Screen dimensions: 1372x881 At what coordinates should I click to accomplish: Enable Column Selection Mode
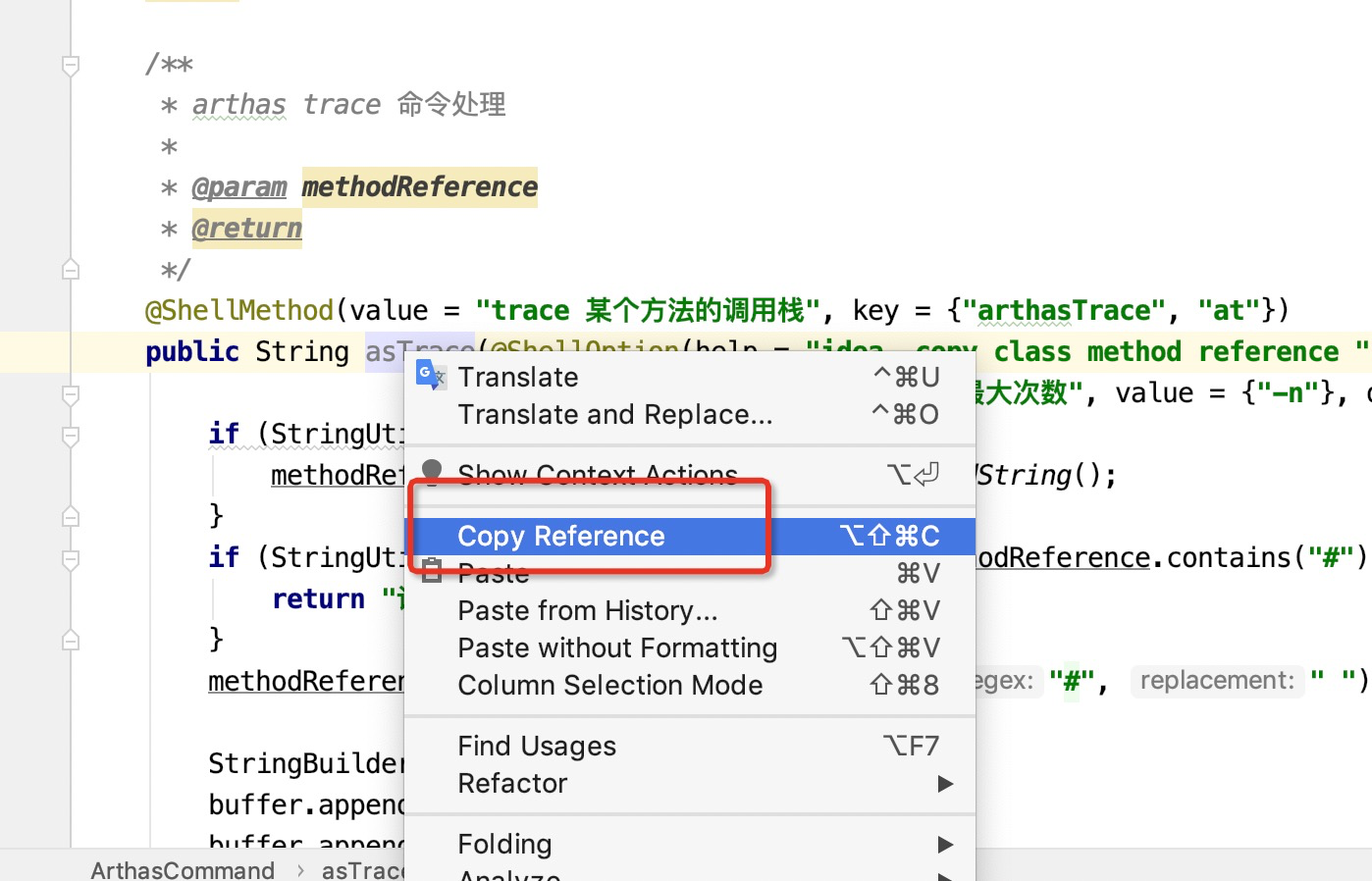(x=609, y=686)
